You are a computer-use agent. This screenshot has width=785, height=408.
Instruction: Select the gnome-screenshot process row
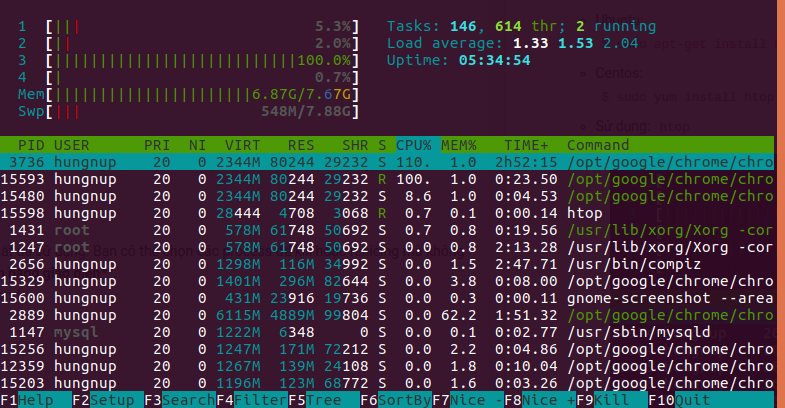pos(387,298)
